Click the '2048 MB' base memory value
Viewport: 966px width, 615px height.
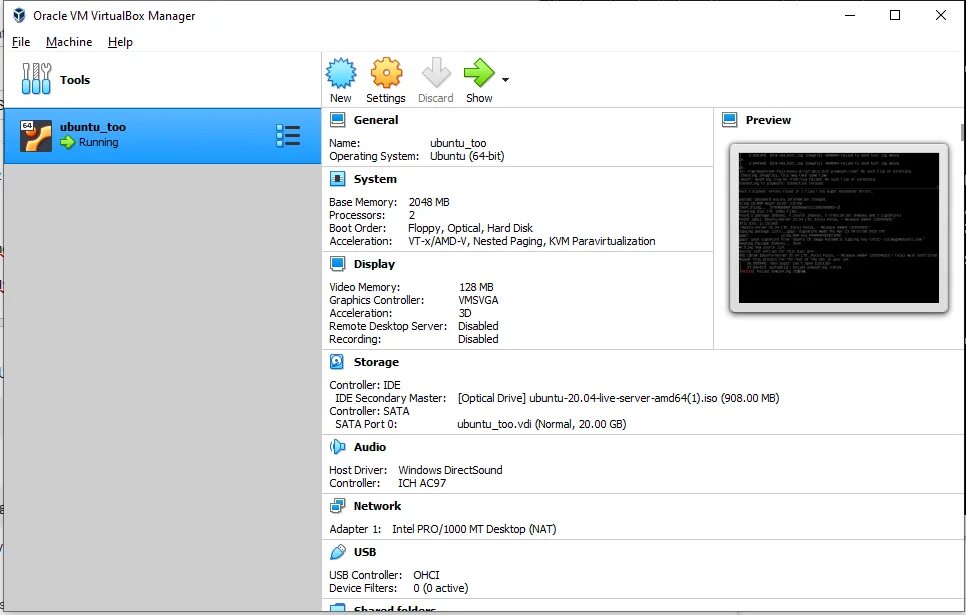[x=429, y=202]
